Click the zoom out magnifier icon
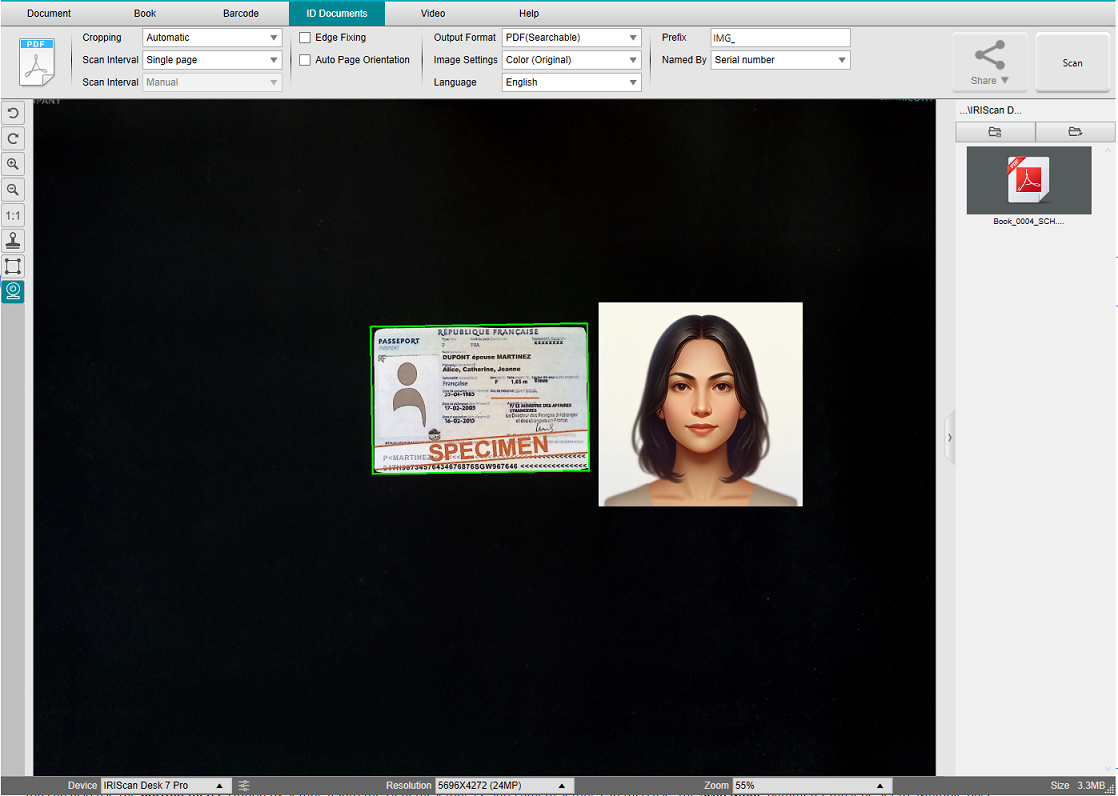 (13, 190)
